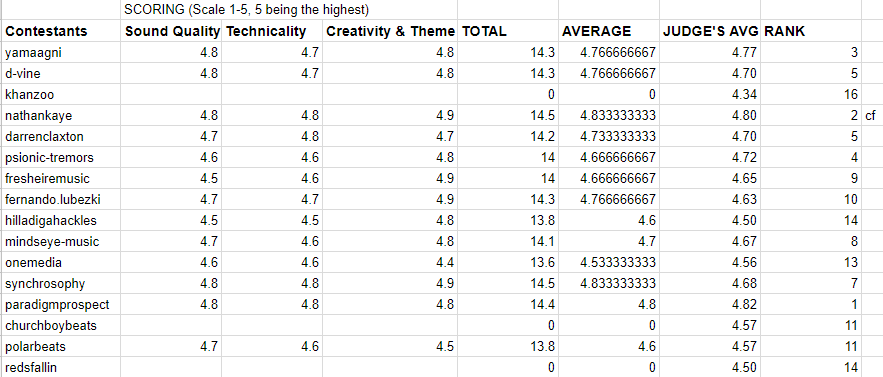Image resolution: width=883 pixels, height=377 pixels.
Task: Select khanzoo's RANK value 16
Action: click(811, 95)
